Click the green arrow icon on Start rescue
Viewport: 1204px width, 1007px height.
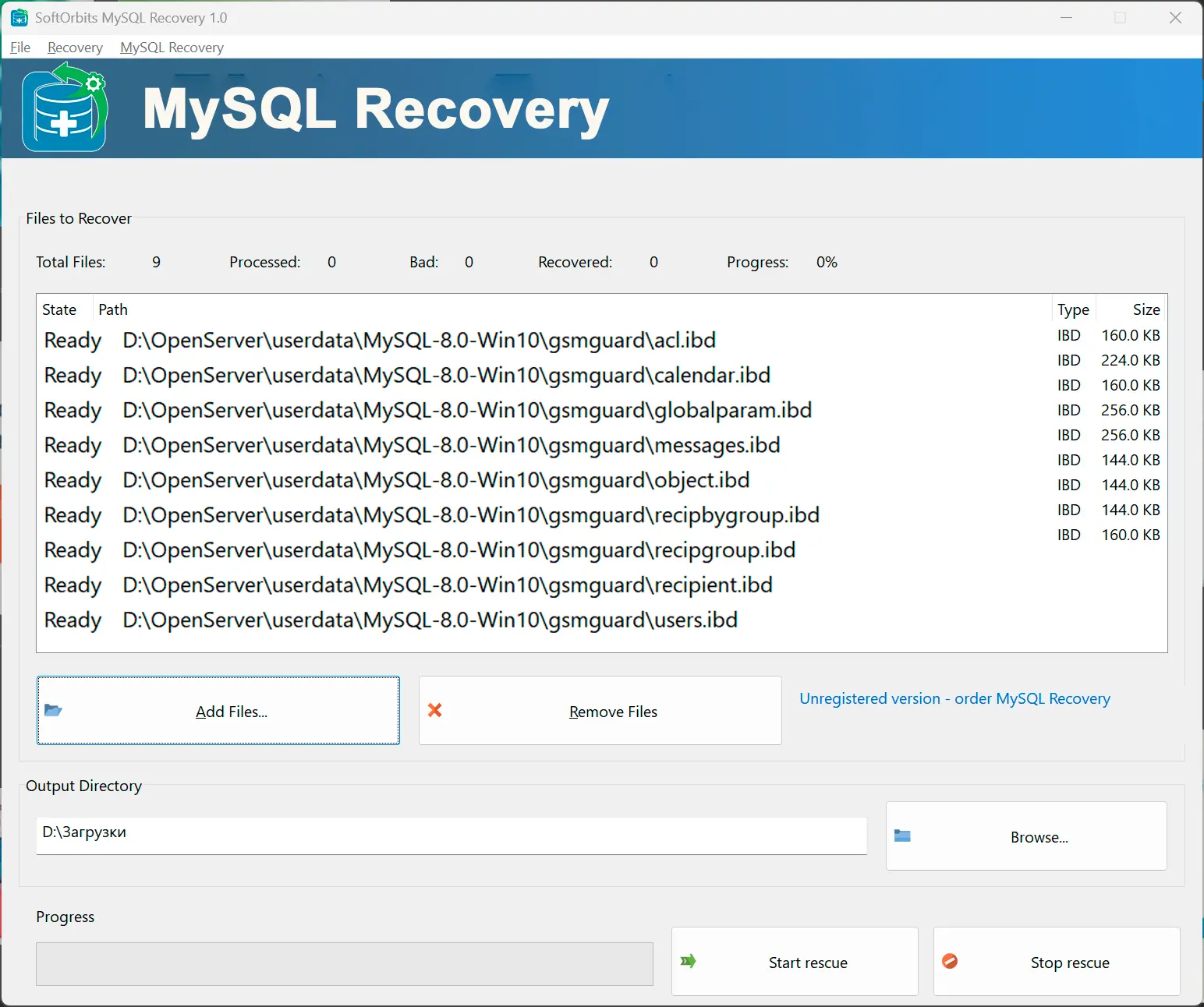[x=688, y=962]
